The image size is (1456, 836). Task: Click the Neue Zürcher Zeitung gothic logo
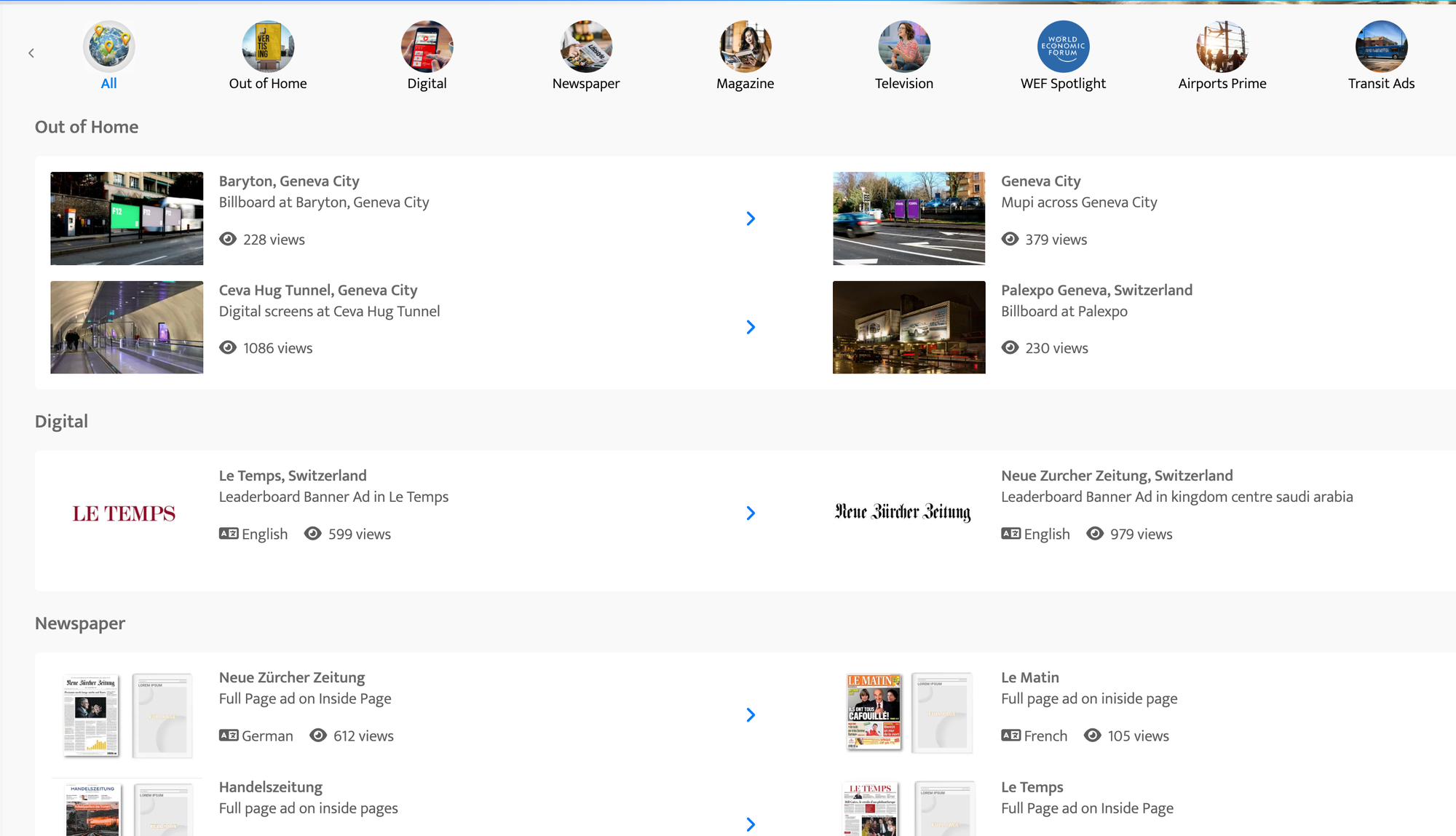pos(903,512)
